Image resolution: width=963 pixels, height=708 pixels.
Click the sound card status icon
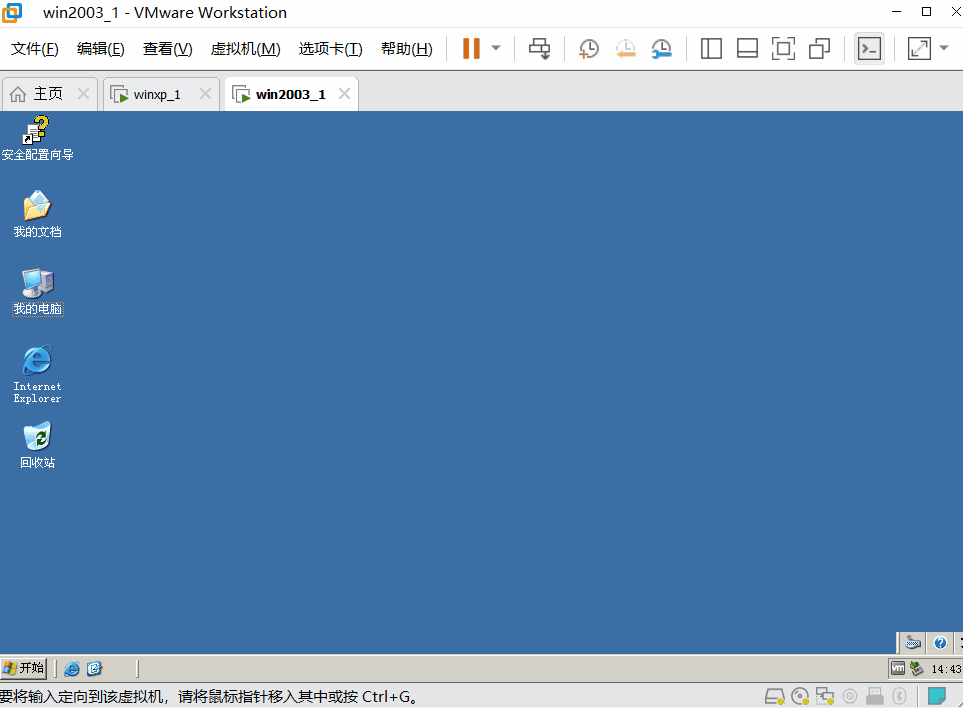point(850,696)
